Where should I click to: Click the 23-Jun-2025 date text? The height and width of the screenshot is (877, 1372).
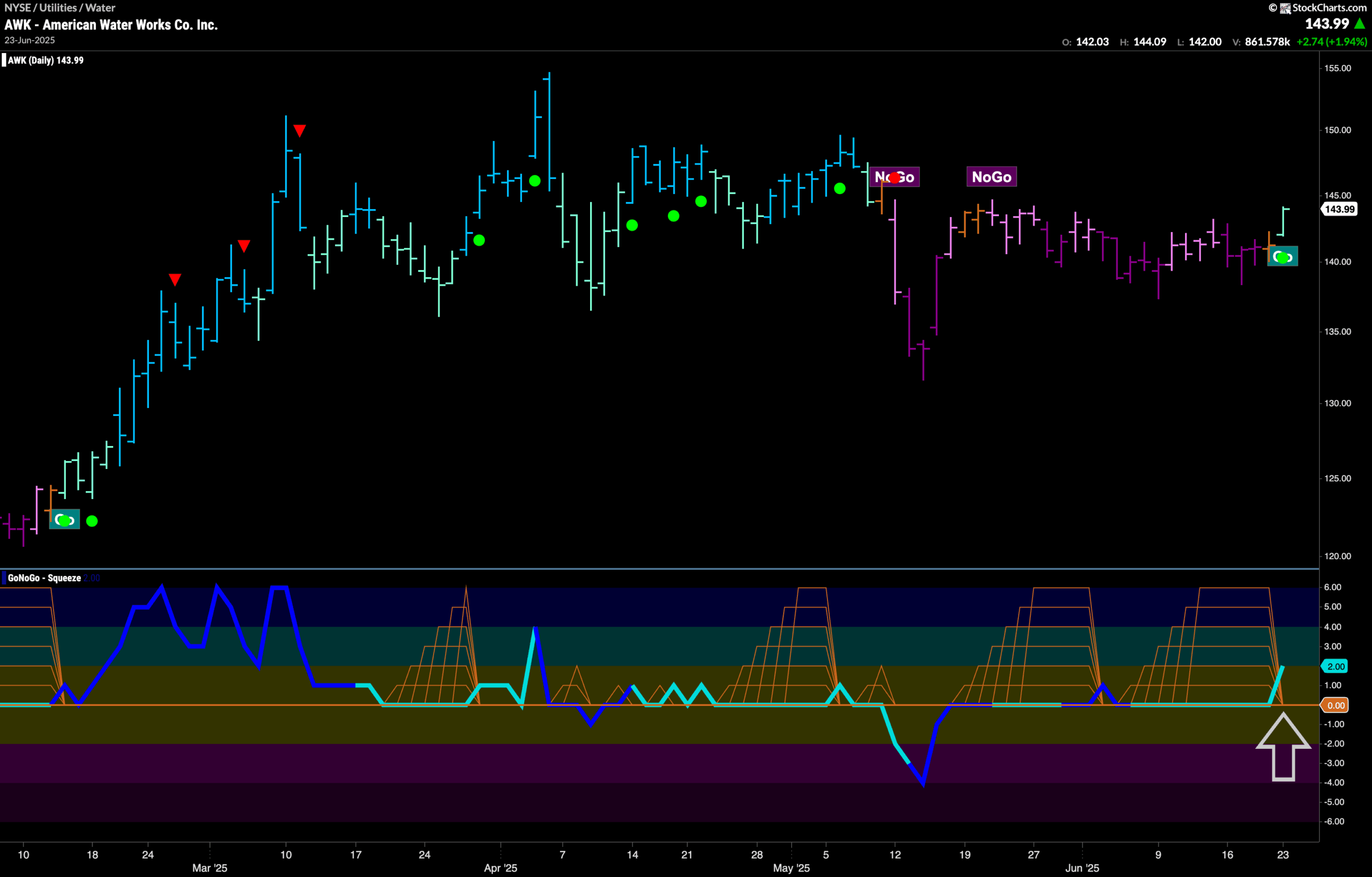pyautogui.click(x=29, y=40)
